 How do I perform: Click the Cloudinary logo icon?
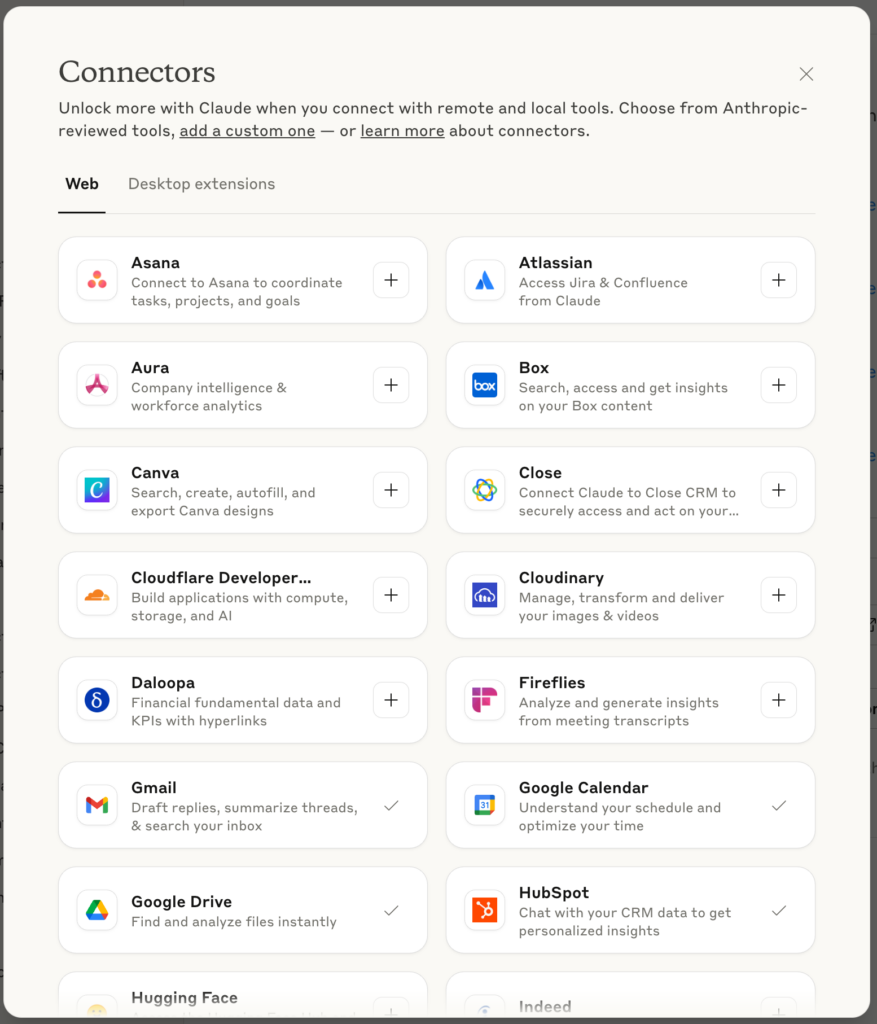(485, 595)
